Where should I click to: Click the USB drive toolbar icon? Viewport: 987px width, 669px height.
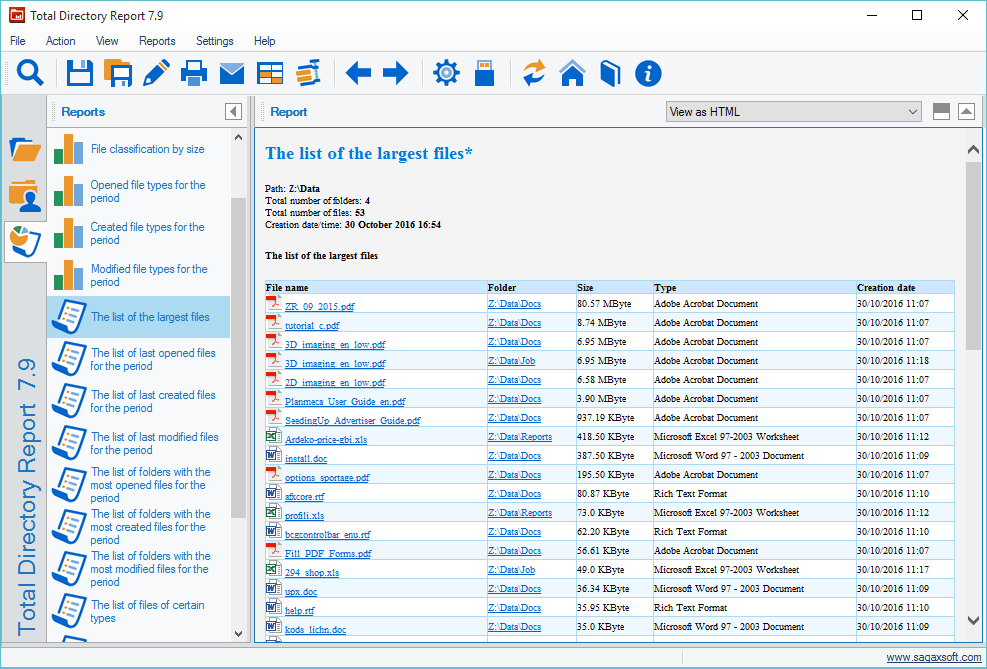[x=484, y=73]
